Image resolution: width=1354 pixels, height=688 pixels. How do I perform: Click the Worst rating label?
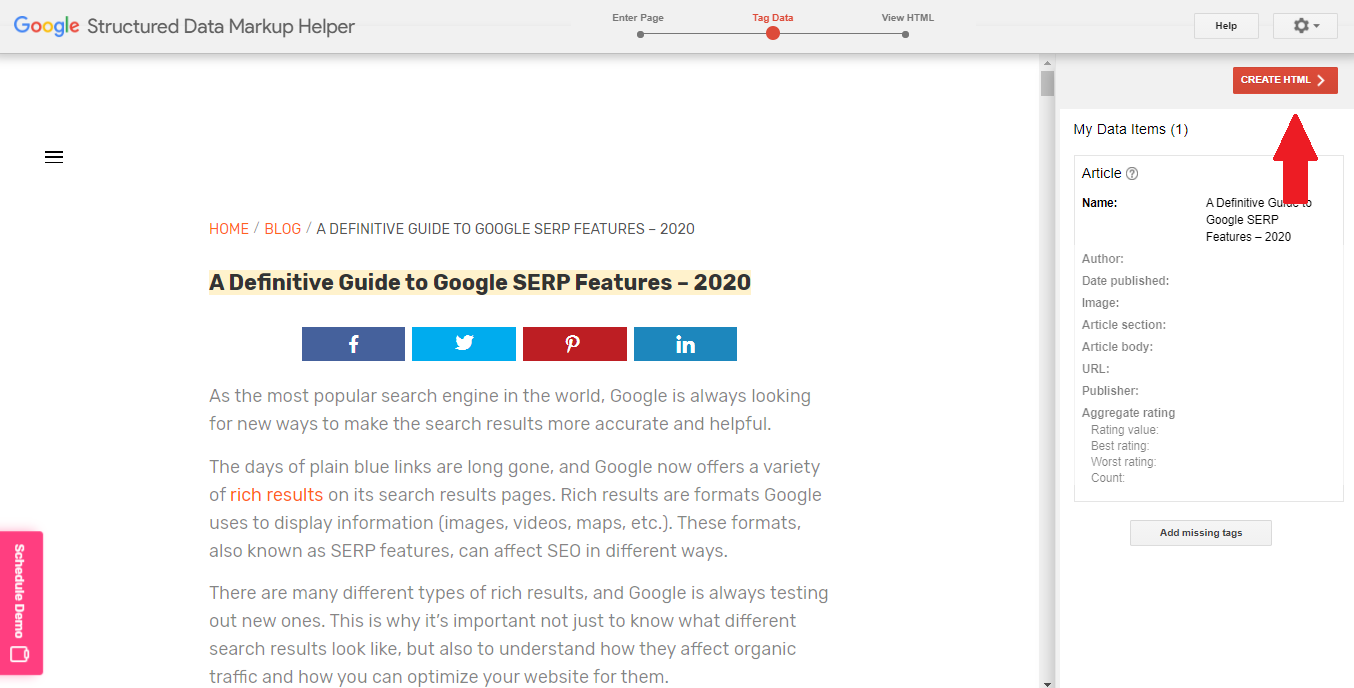point(1124,462)
